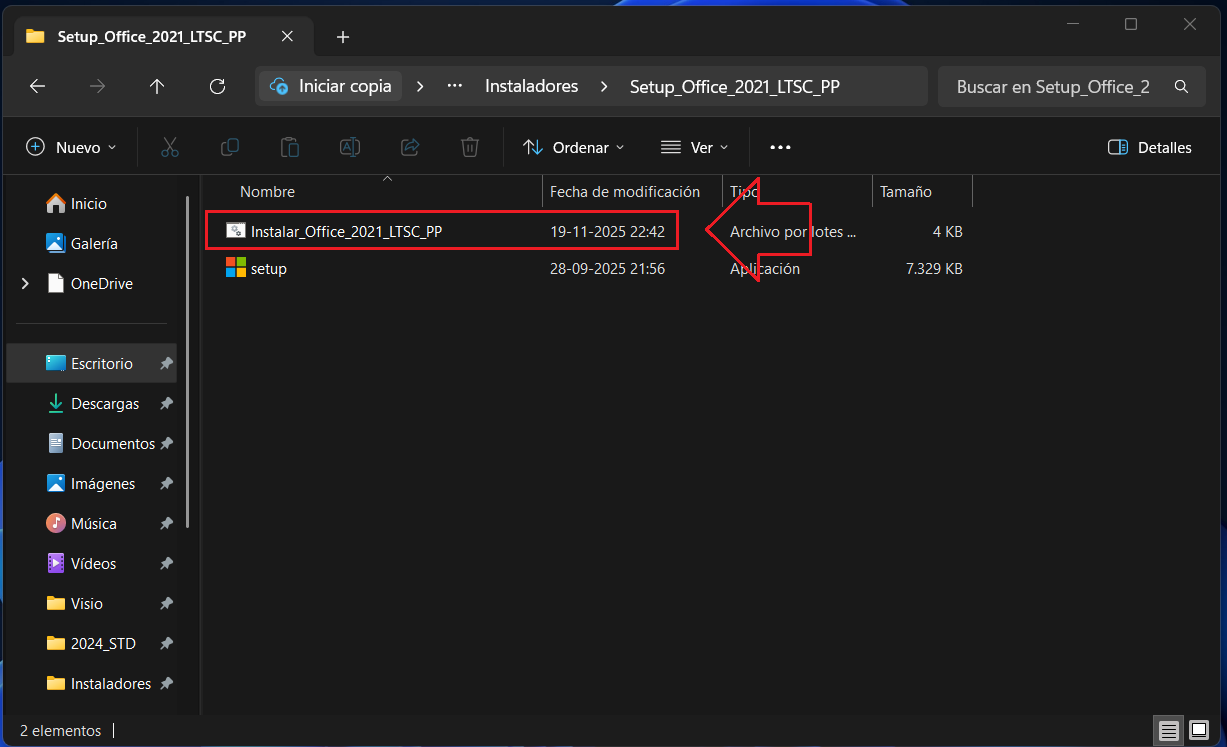Click the navigation pane scrollbar
Viewport: 1227px width, 747px height.
tap(187, 362)
